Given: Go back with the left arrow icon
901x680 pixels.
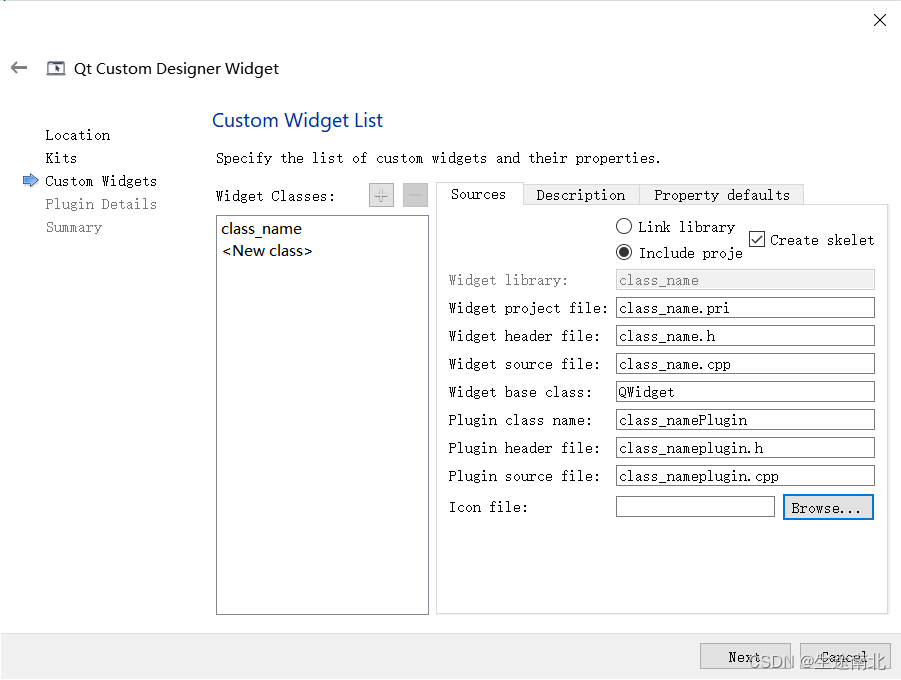Looking at the screenshot, I should point(19,68).
